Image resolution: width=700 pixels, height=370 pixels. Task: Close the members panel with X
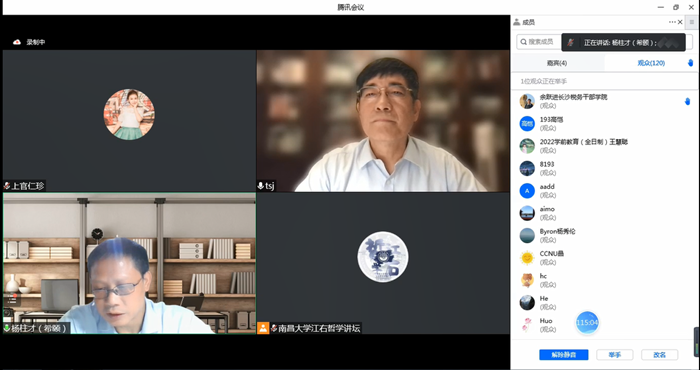(680, 22)
